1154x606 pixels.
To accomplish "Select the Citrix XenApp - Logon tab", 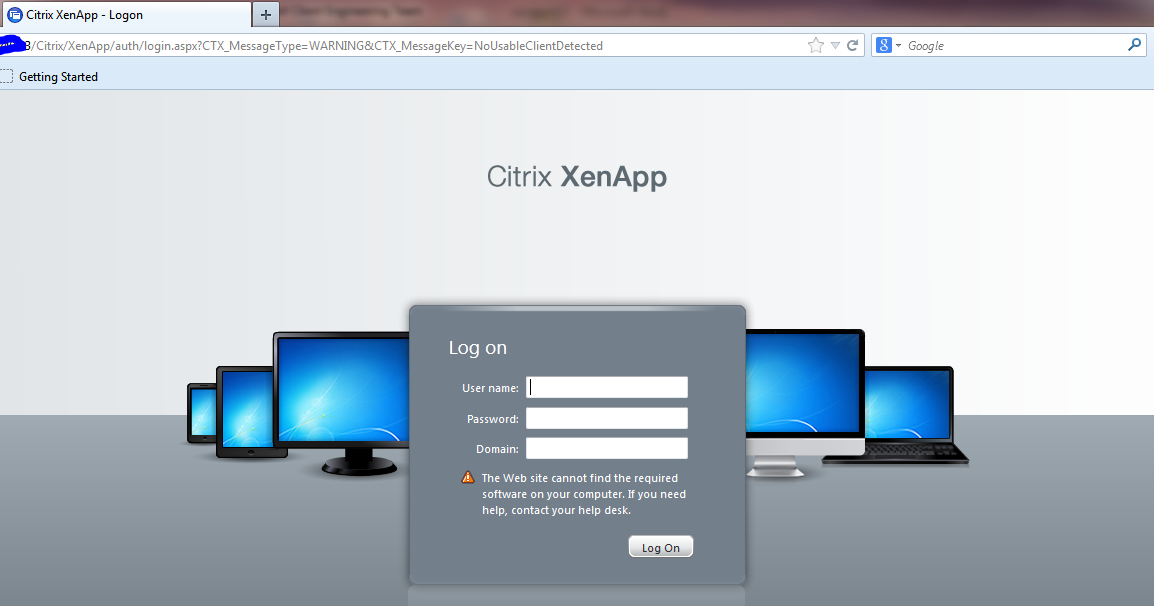I will pos(125,15).
